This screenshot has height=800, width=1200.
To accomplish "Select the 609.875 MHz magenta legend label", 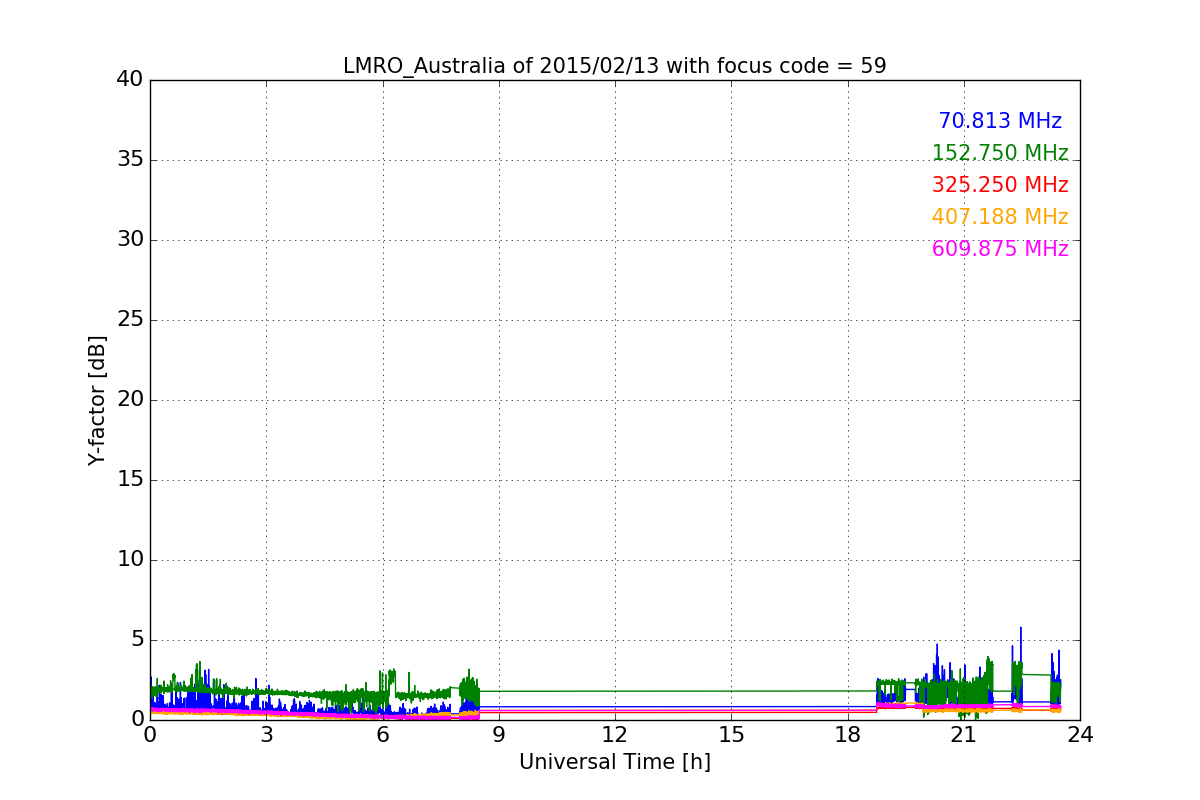I will click(x=999, y=249).
